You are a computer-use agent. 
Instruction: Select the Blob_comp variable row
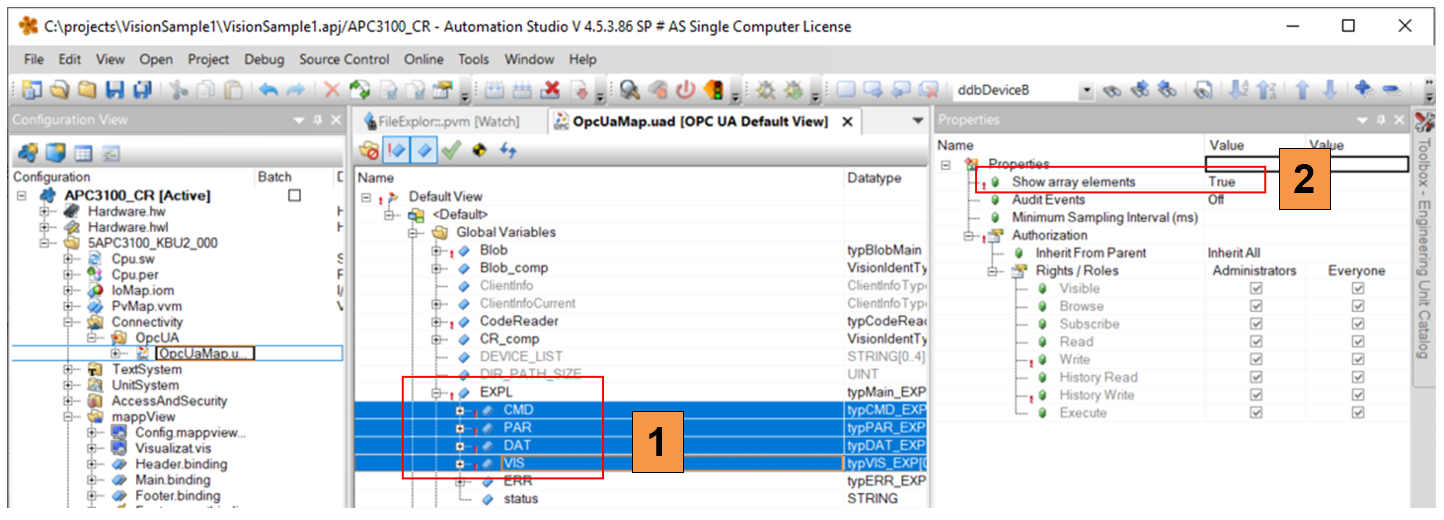tap(513, 268)
